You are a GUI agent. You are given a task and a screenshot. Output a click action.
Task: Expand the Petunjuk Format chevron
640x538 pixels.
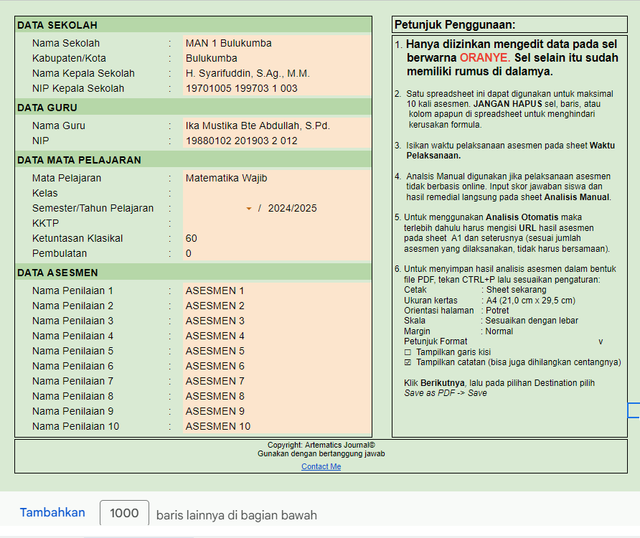tap(600, 342)
